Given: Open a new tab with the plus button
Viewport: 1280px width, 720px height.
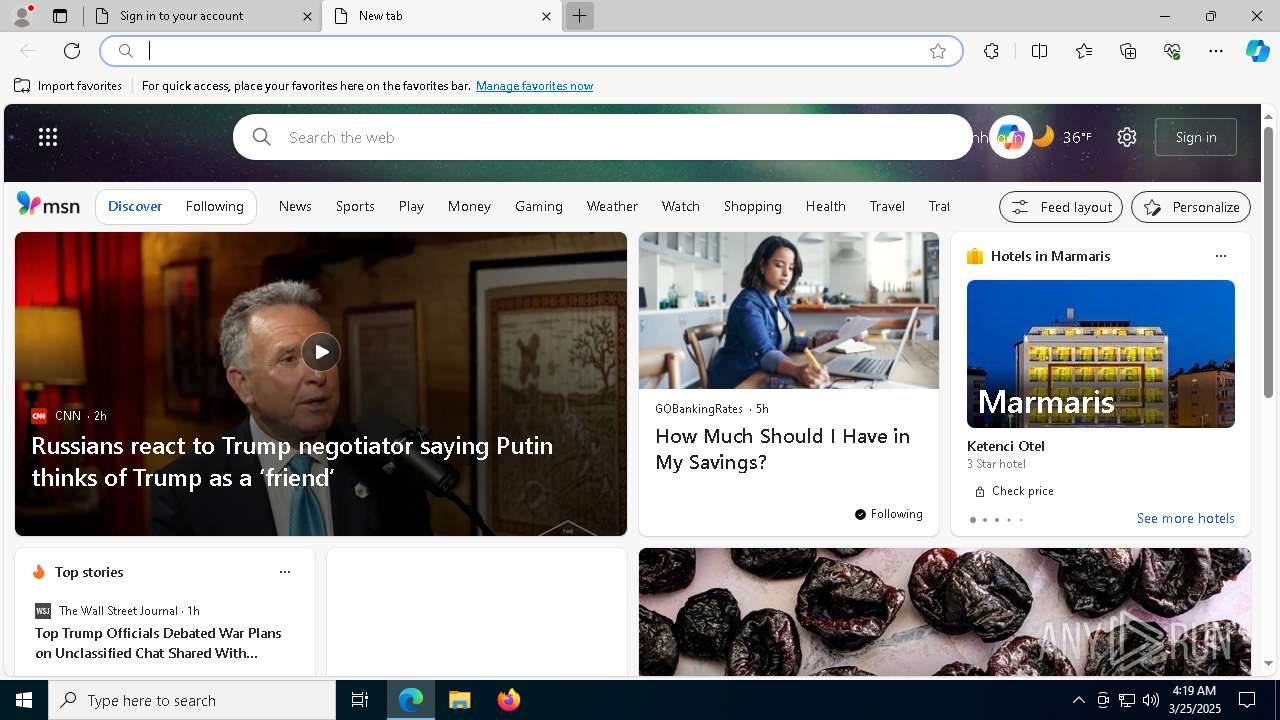Looking at the screenshot, I should click(579, 16).
